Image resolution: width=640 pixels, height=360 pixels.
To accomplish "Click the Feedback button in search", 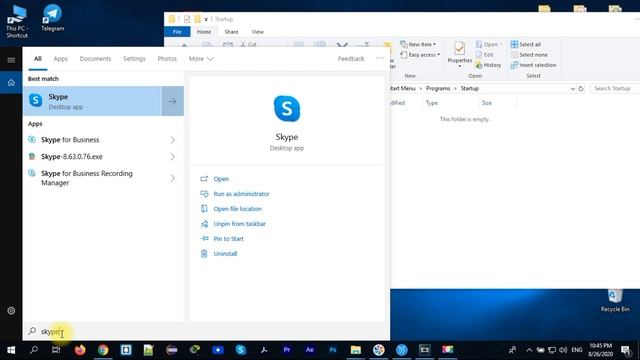I will (x=351, y=59).
